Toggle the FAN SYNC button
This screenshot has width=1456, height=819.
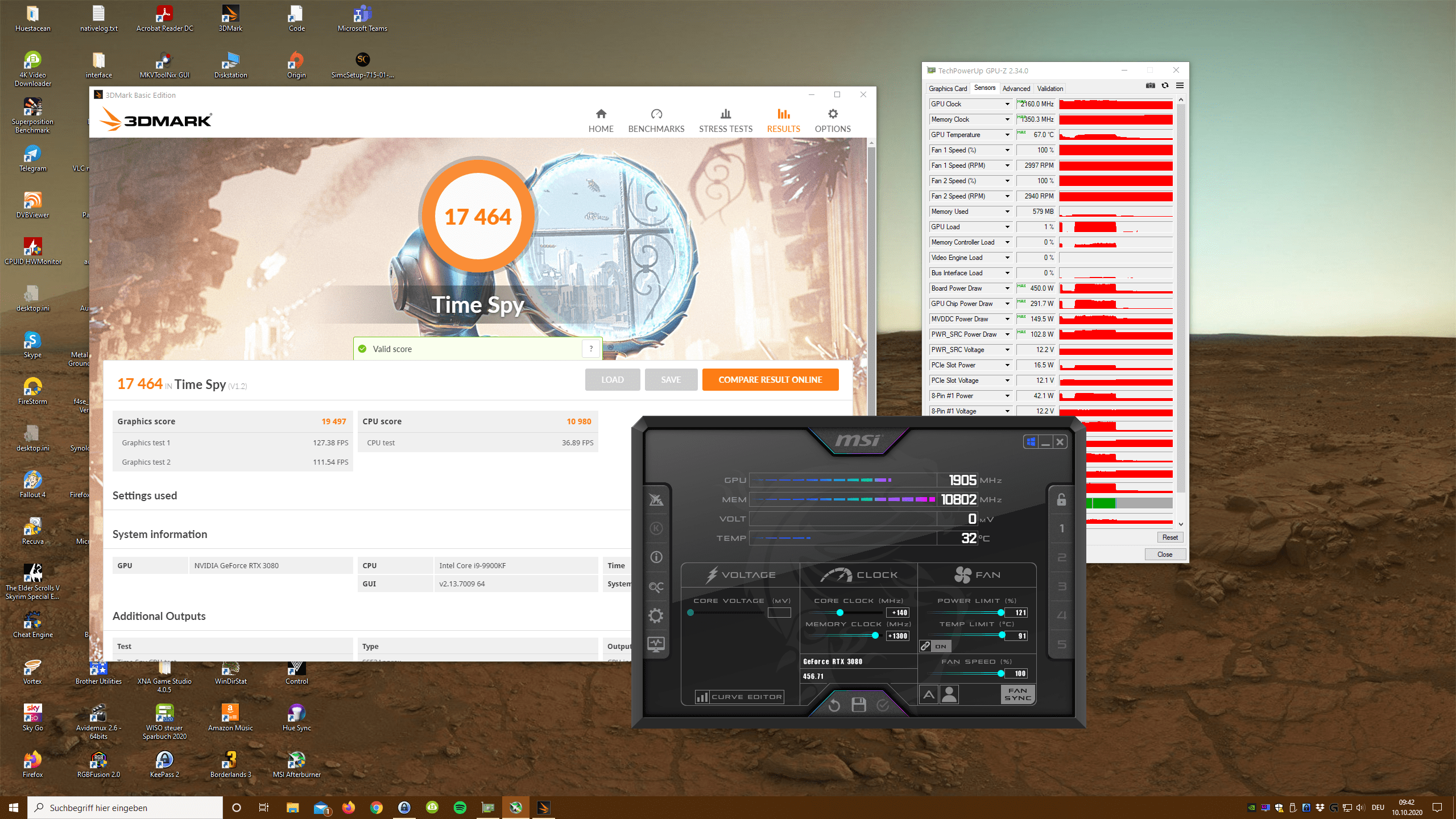(1017, 694)
